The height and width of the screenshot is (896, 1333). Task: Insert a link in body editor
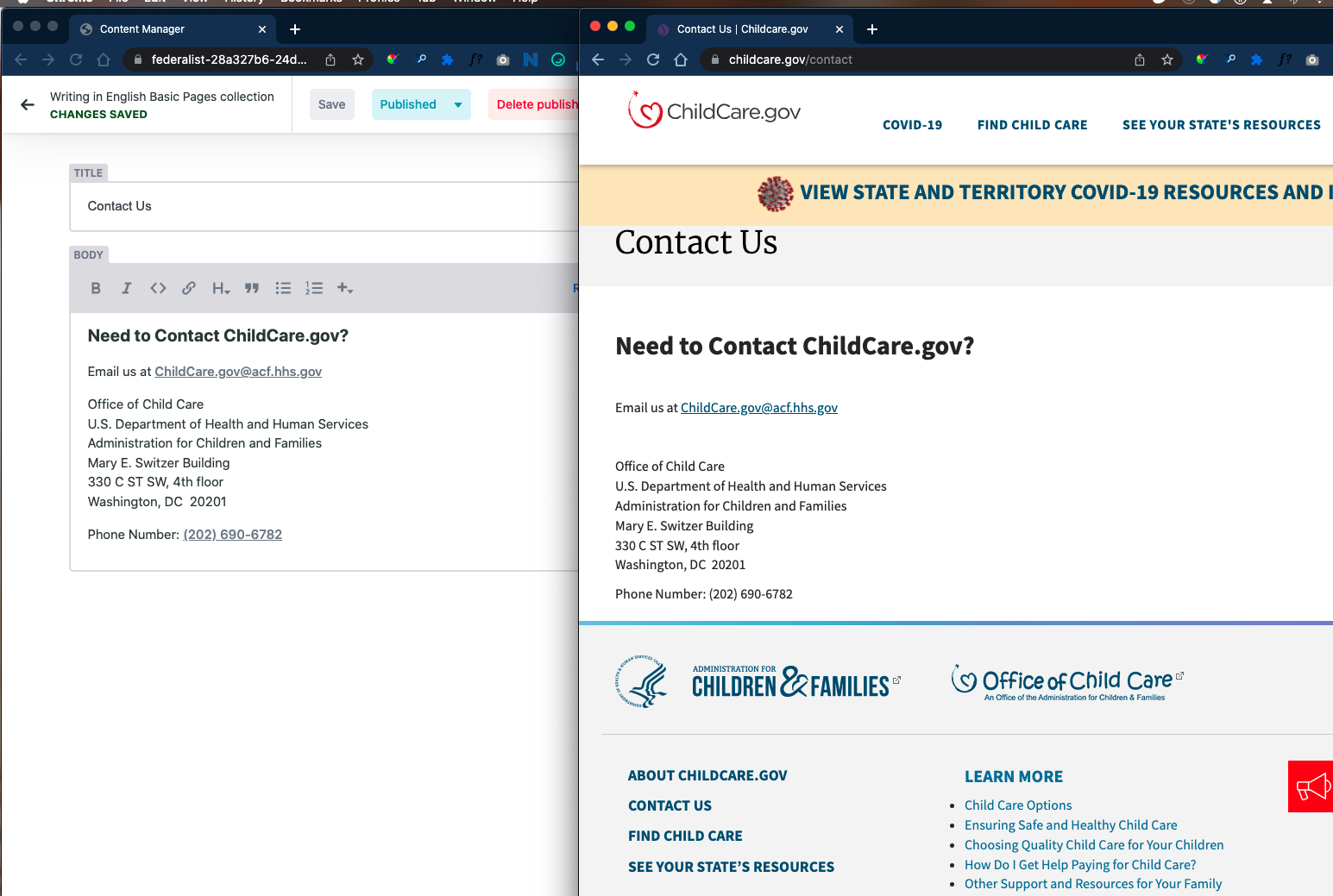(189, 288)
